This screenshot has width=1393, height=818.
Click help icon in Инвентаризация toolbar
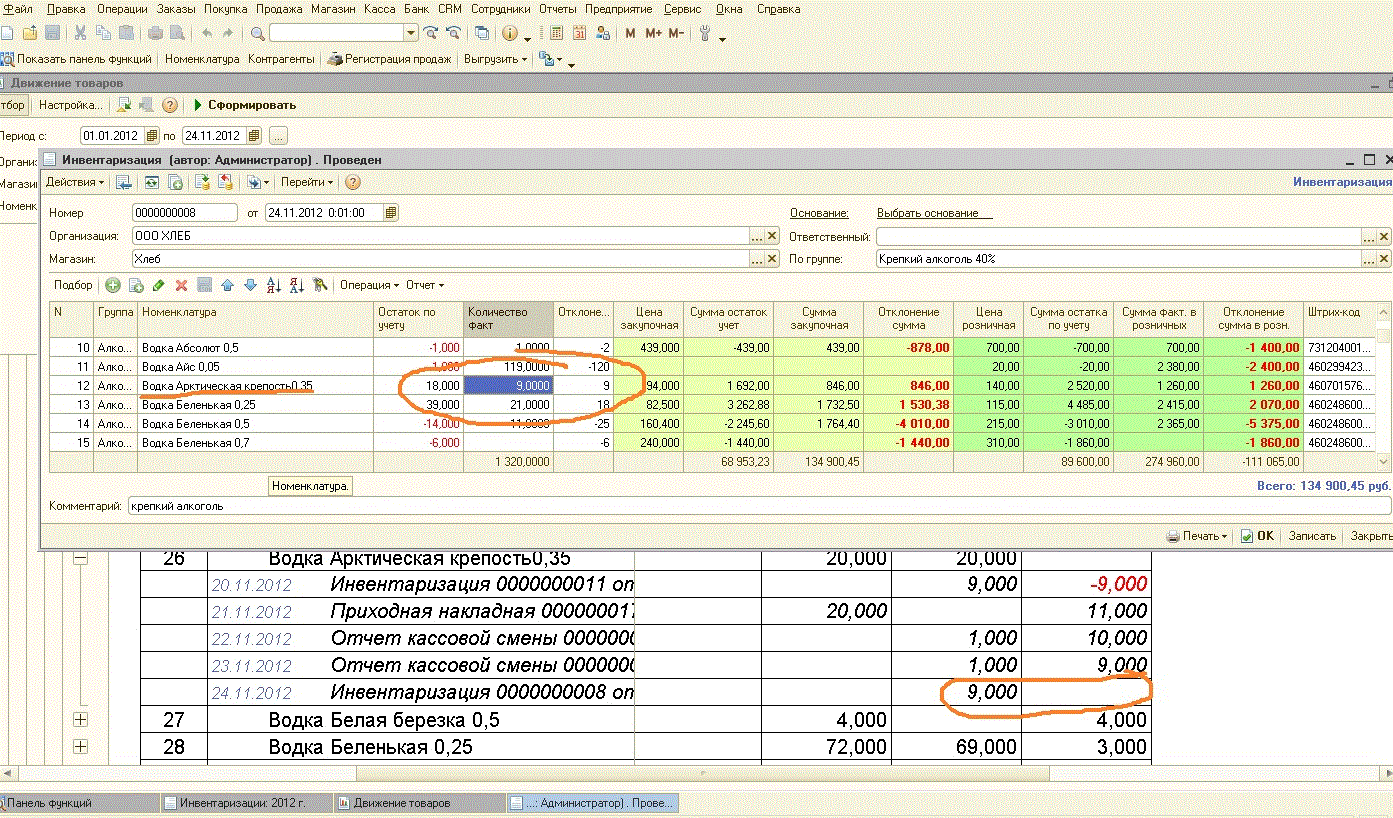coord(352,182)
